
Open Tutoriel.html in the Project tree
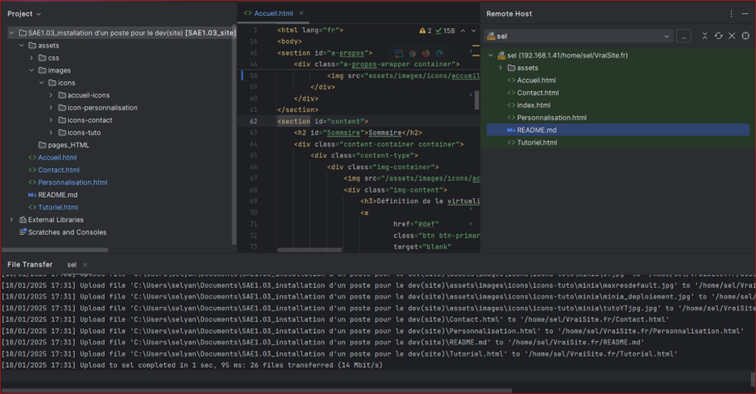[x=58, y=207]
